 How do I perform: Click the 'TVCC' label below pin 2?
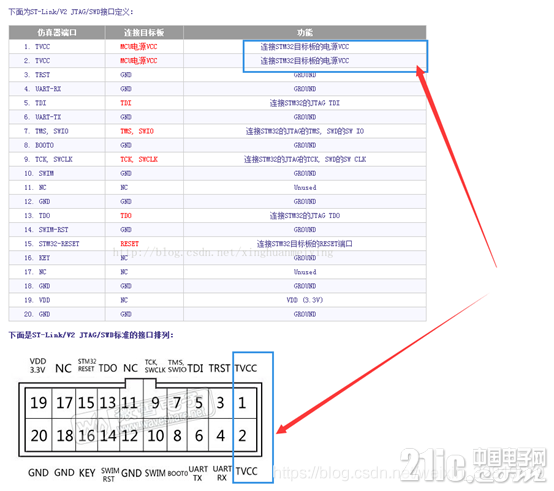[247, 471]
